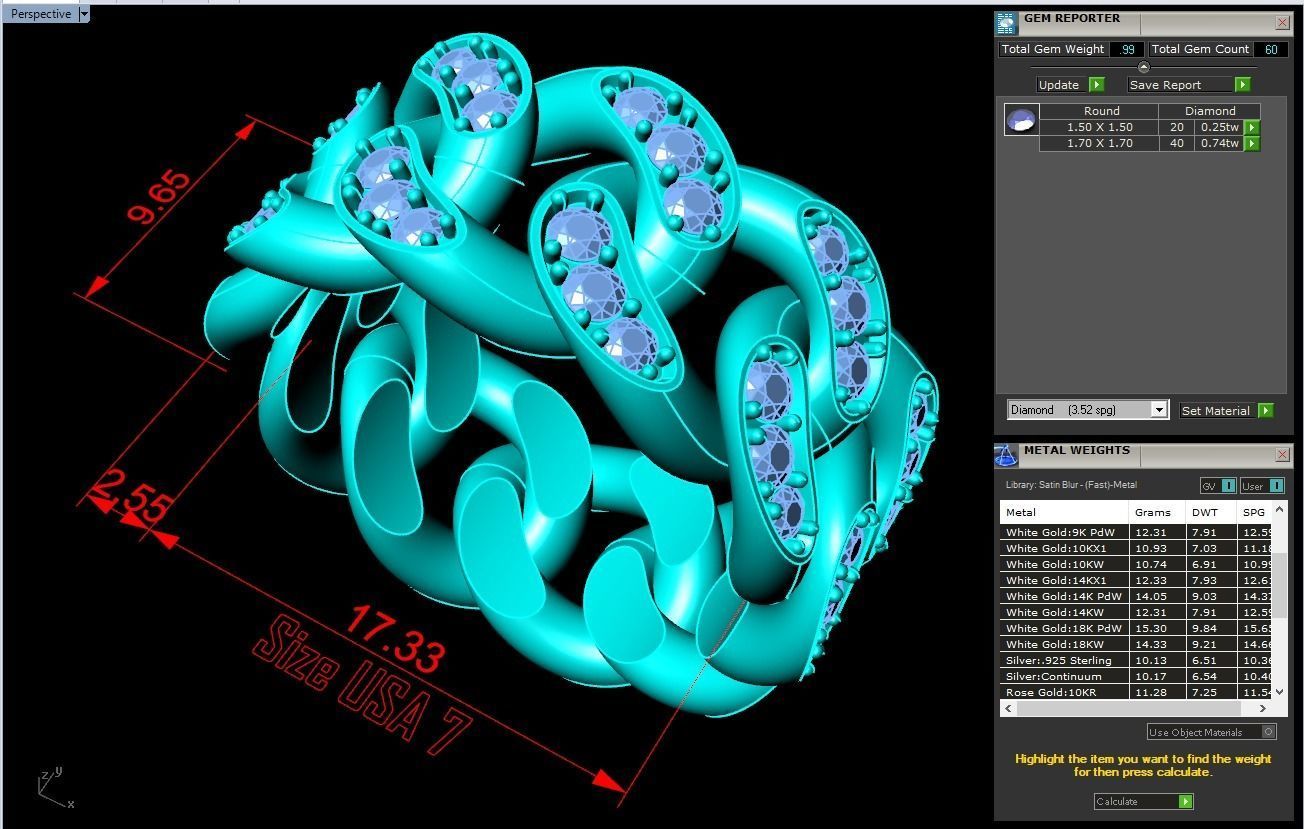This screenshot has height=829, width=1304.
Task: Click scroll up arrow of metals list
Action: [x=1279, y=509]
